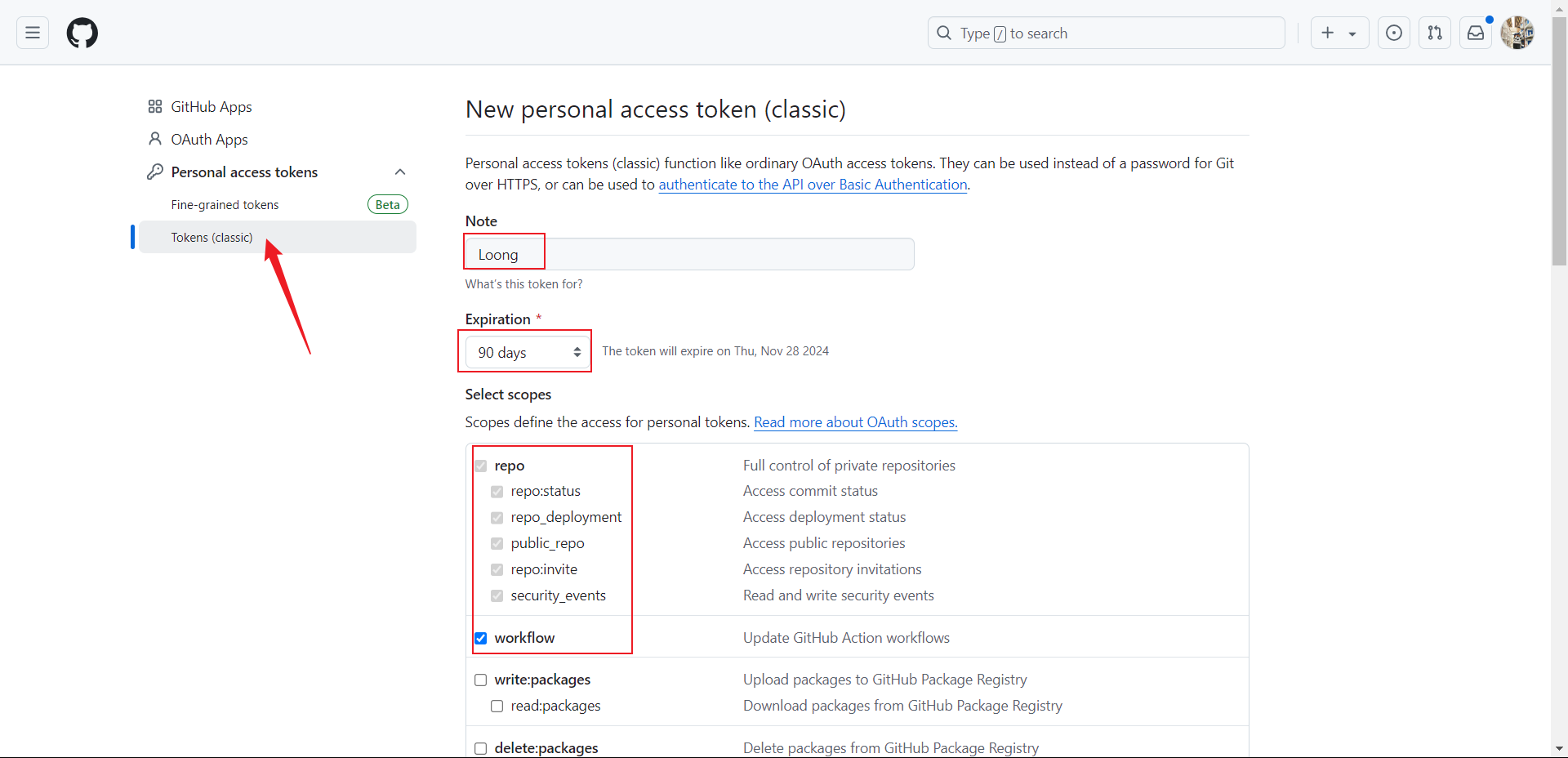
Task: Open the create-new dropdown caret
Action: [1352, 33]
